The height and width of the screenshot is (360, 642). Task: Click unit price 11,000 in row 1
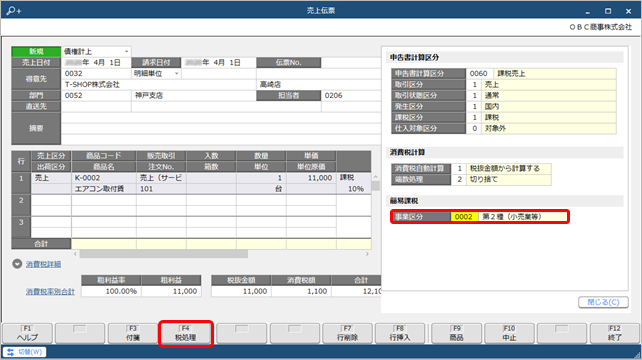pos(311,178)
